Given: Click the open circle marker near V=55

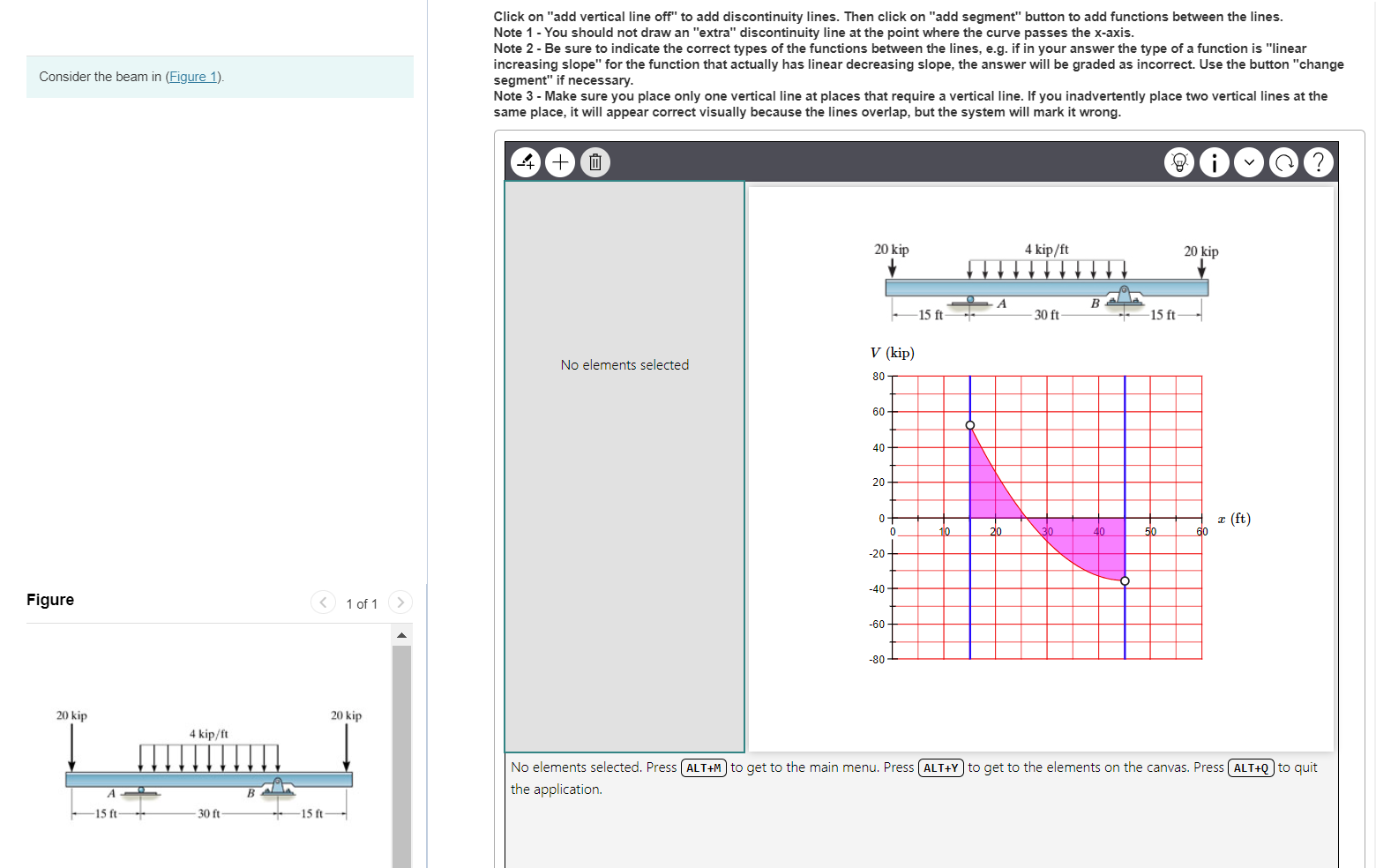Looking at the screenshot, I should point(969,424).
